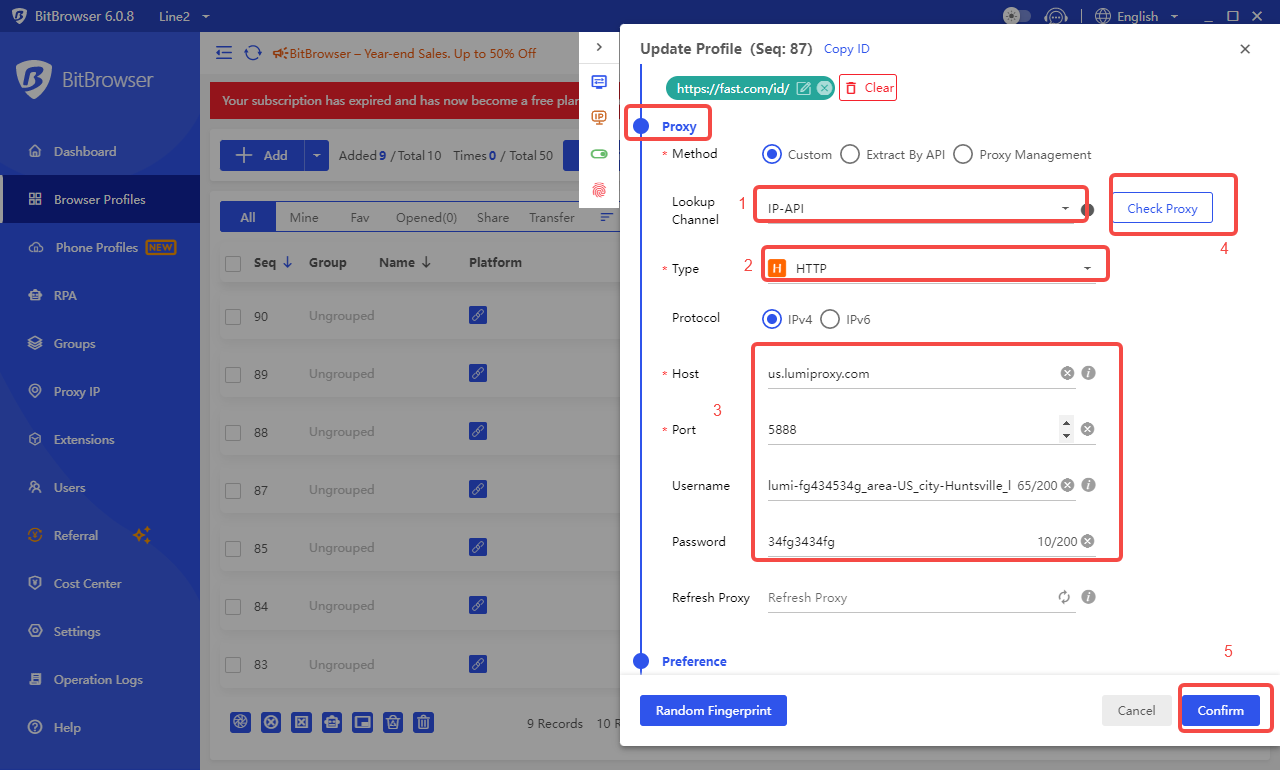Click the Copy ID link
Screen dimensions: 1280x770
[x=847, y=49]
